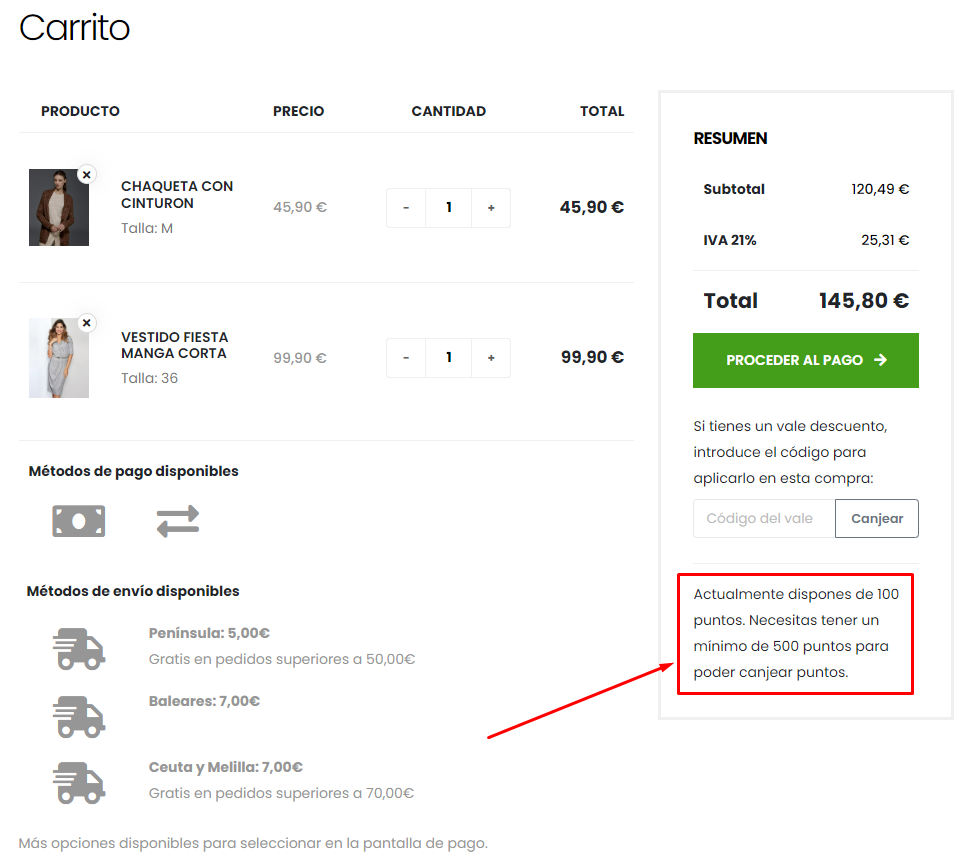Open the Vestido Fiesta Manga Corta link

[174, 345]
